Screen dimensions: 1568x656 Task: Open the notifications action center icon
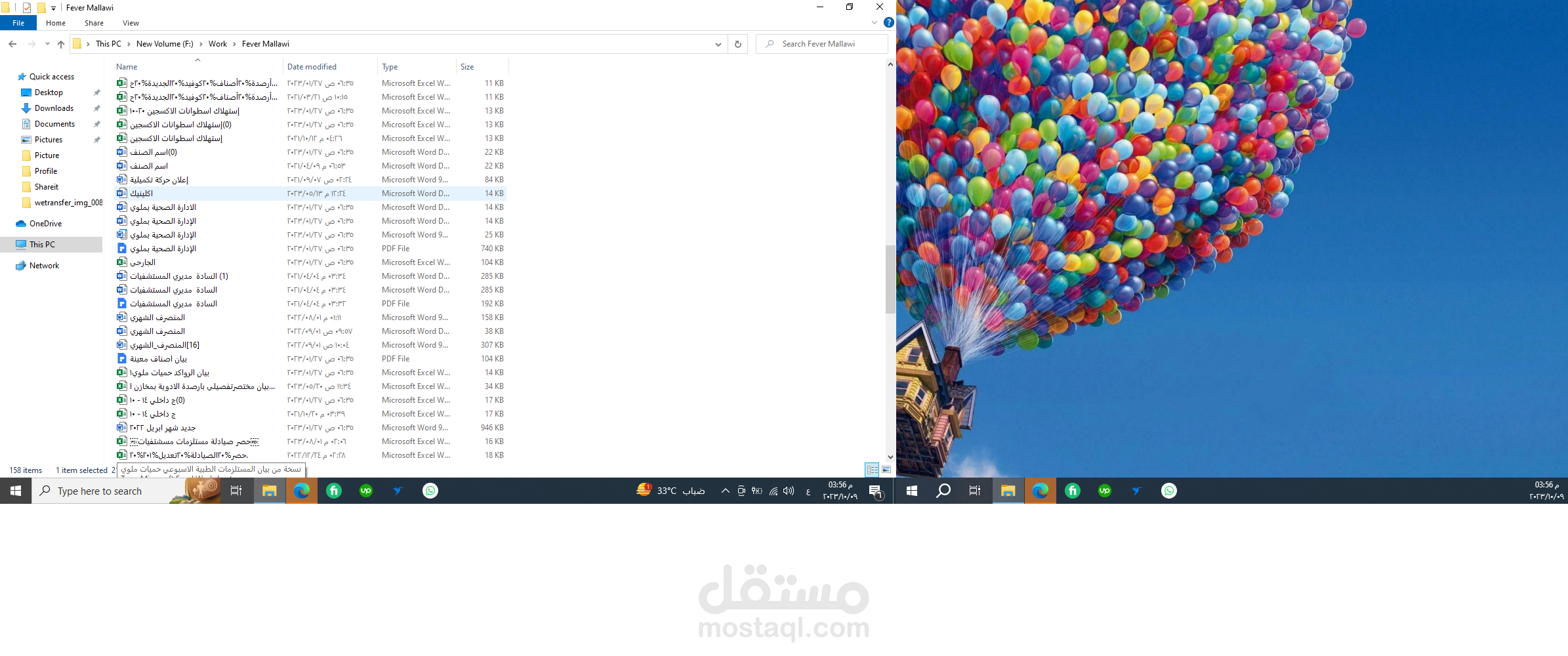tap(875, 491)
